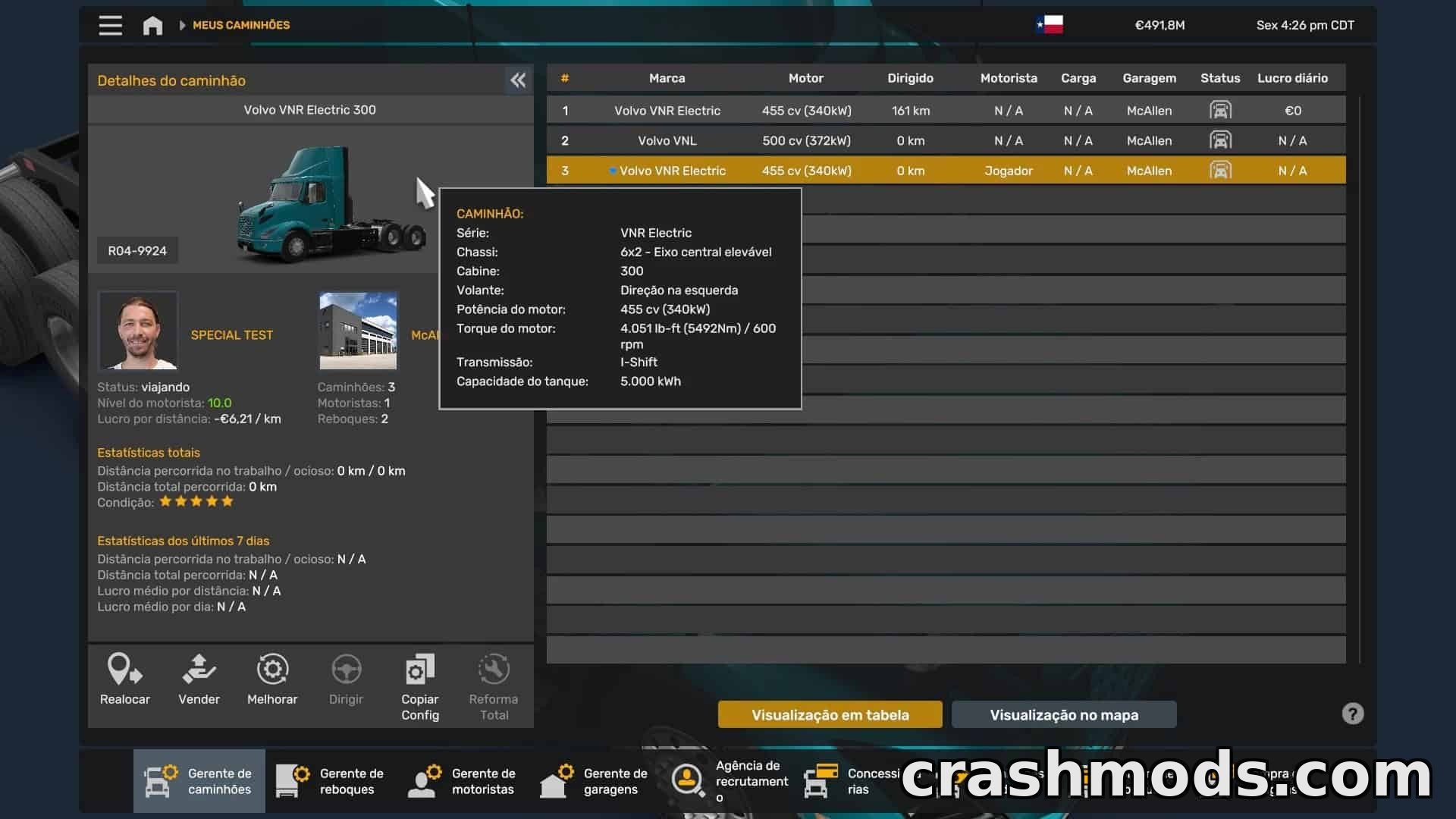Sort table by Motor column
Screen dimensions: 1456x819
pyautogui.click(x=805, y=78)
